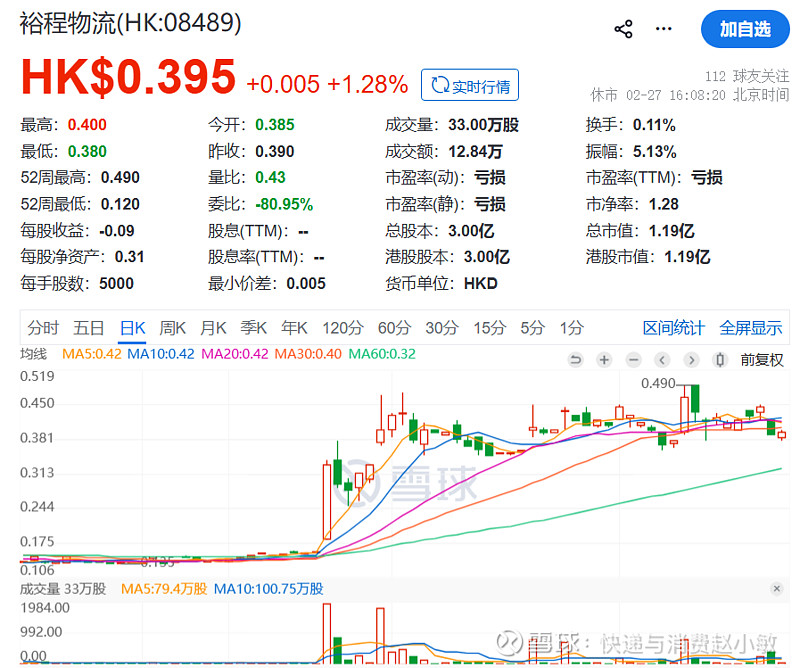Click the MA10:0.42 moving average label

161,354
